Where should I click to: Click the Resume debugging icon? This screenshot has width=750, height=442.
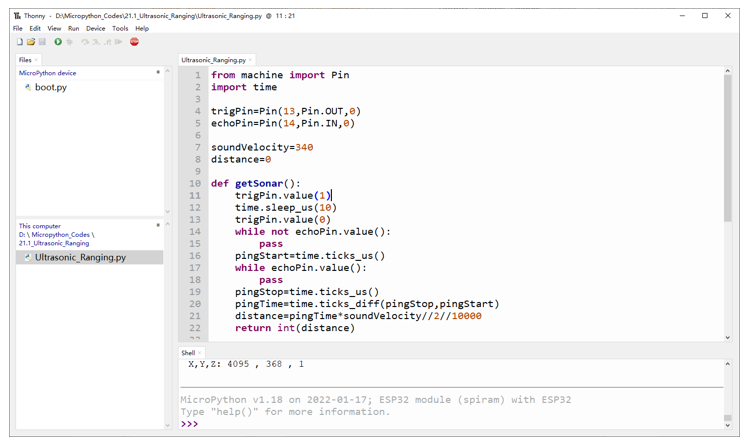[x=119, y=42]
